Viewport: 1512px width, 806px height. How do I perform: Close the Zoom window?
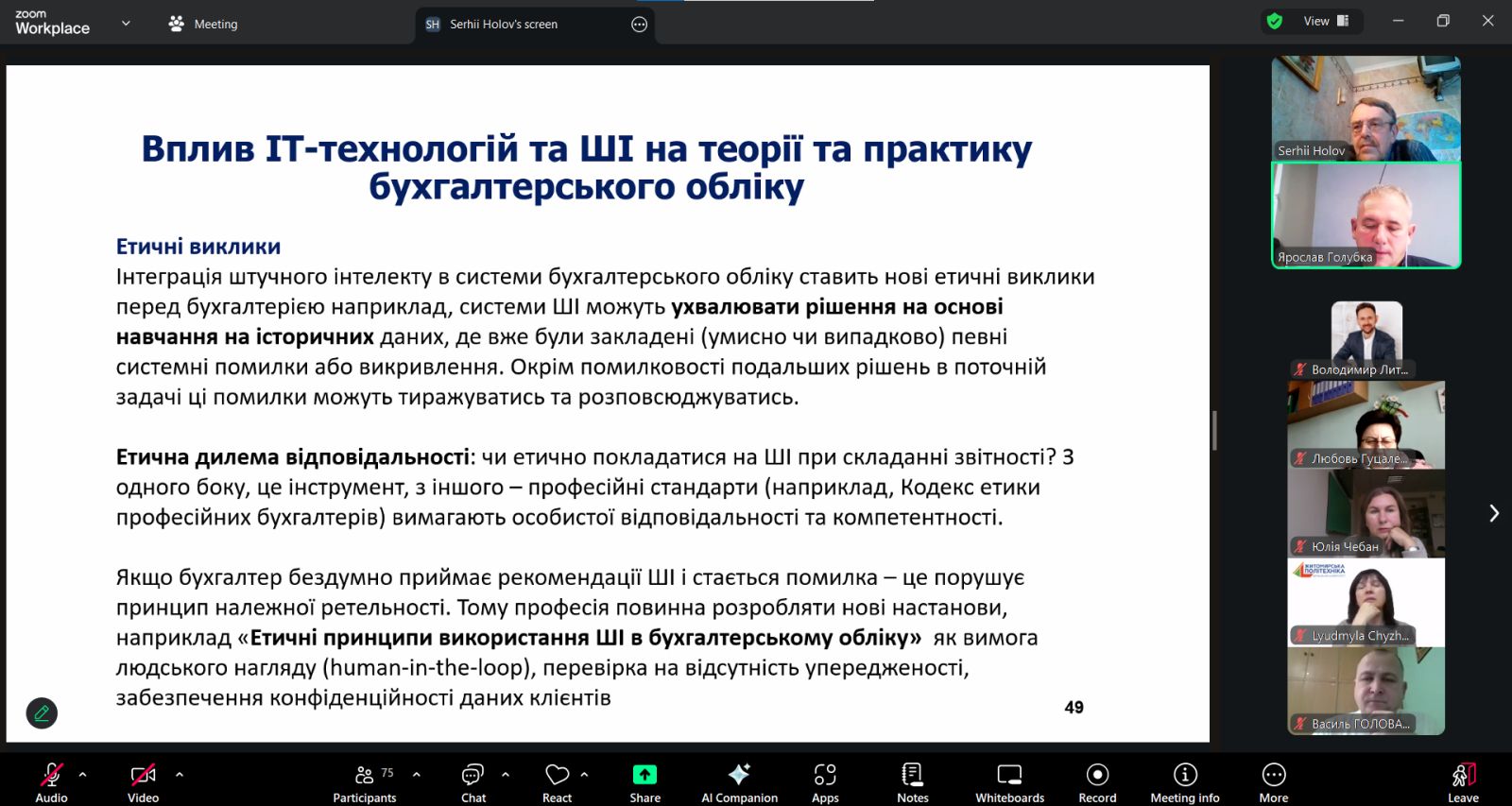pos(1487,21)
